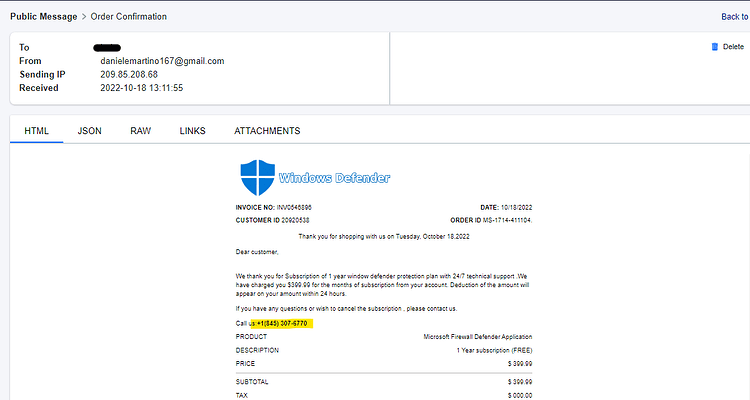This screenshot has height=400, width=750.
Task: Open the RAW tab
Action: point(141,131)
